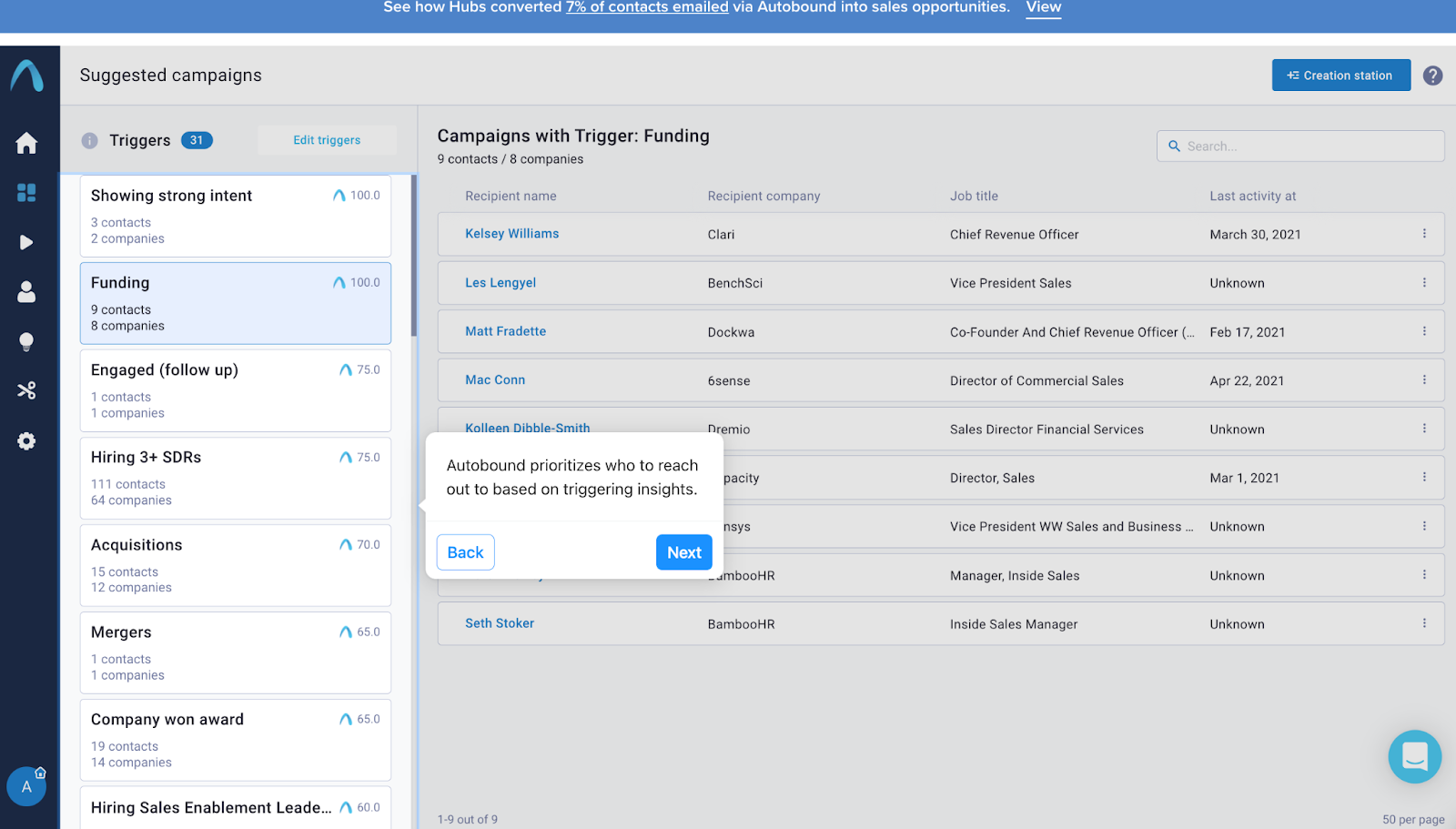Open the chat support bubble

pyautogui.click(x=1415, y=756)
